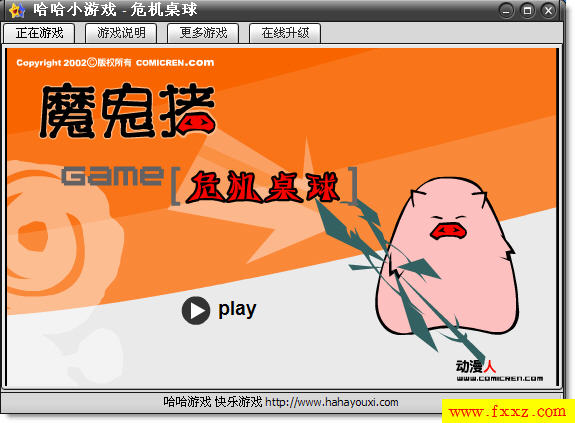Click the pink pig character
Screen dimensions: 575x423
(x=447, y=257)
